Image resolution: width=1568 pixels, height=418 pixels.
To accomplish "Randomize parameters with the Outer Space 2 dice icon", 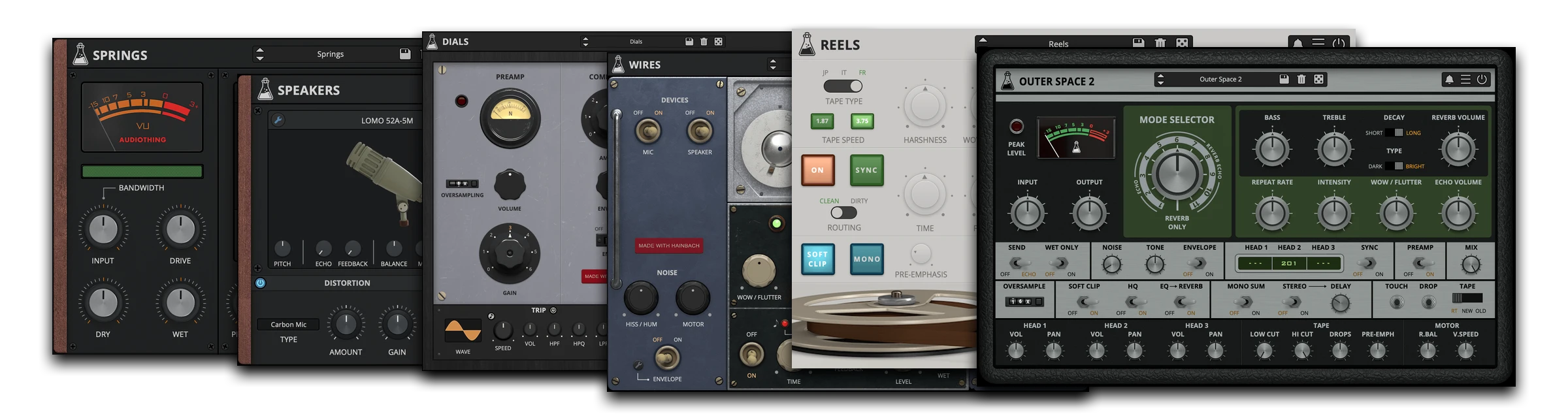I will click(1319, 79).
